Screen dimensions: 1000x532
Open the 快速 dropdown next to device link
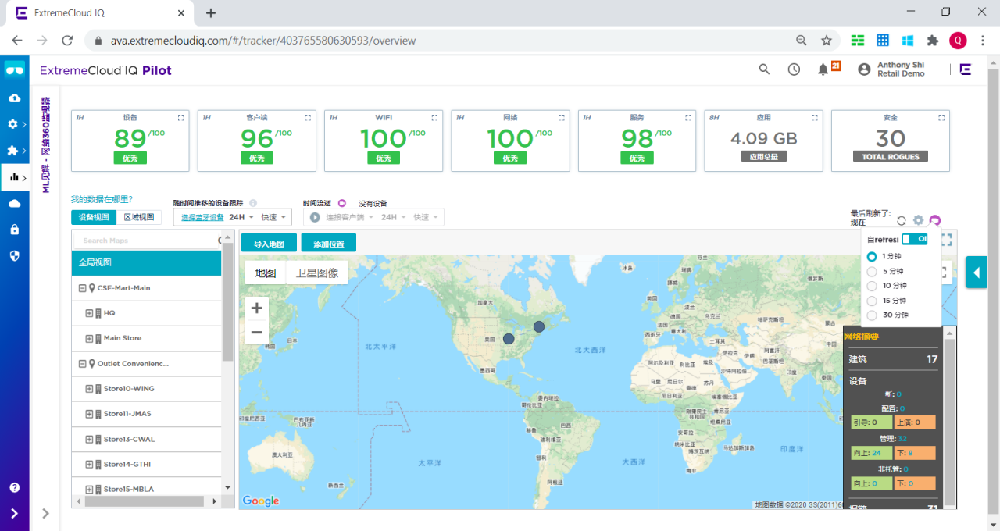(273, 218)
